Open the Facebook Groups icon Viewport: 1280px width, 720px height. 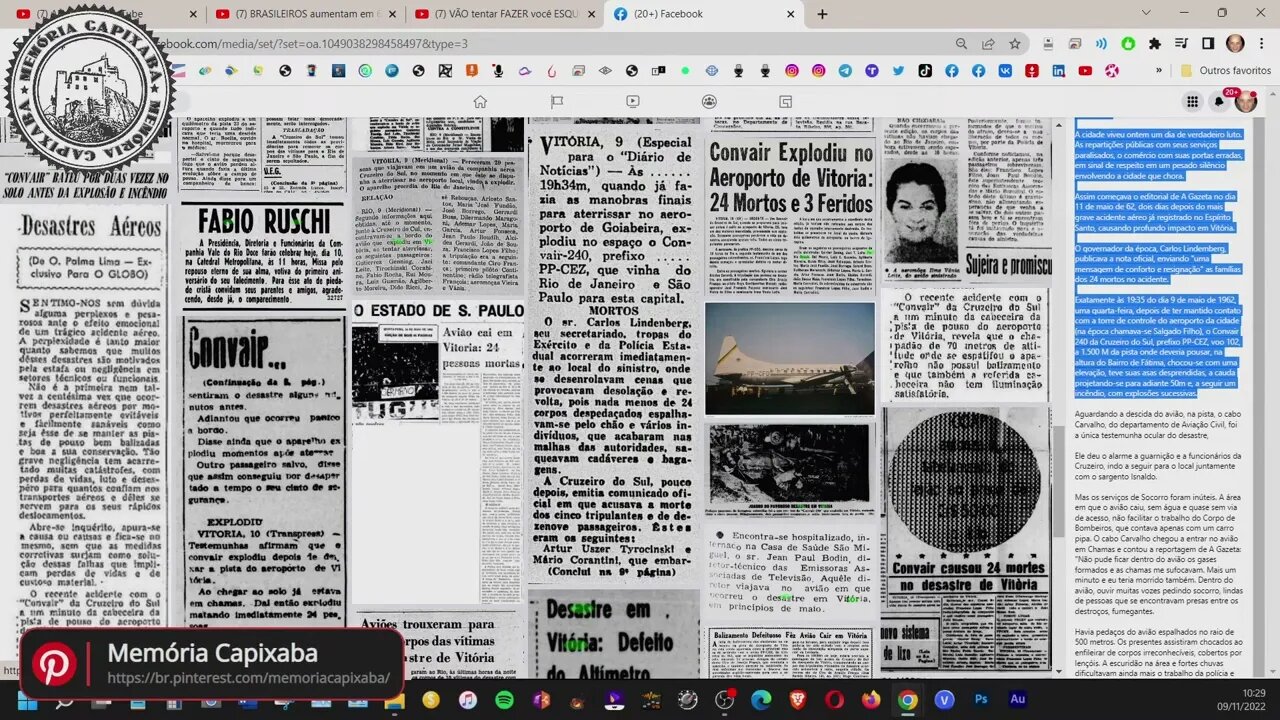709,101
